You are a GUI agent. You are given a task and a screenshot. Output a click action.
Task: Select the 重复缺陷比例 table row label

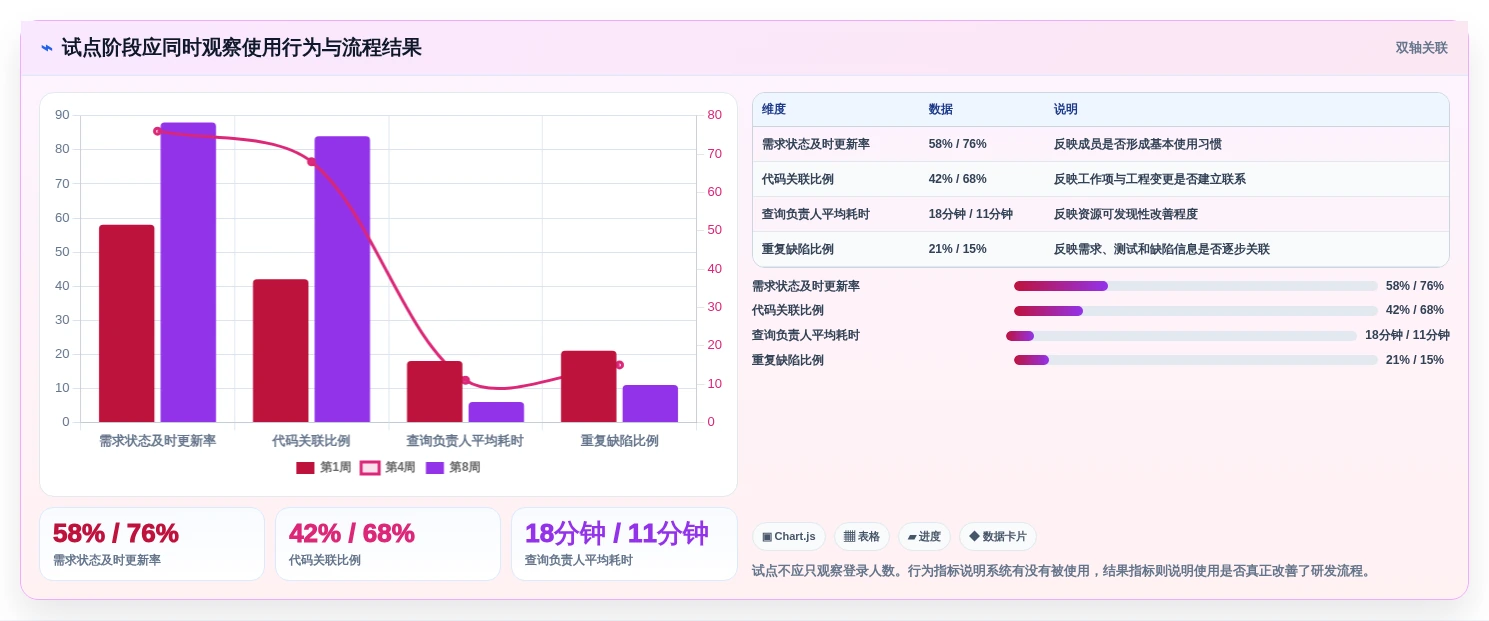tap(797, 249)
